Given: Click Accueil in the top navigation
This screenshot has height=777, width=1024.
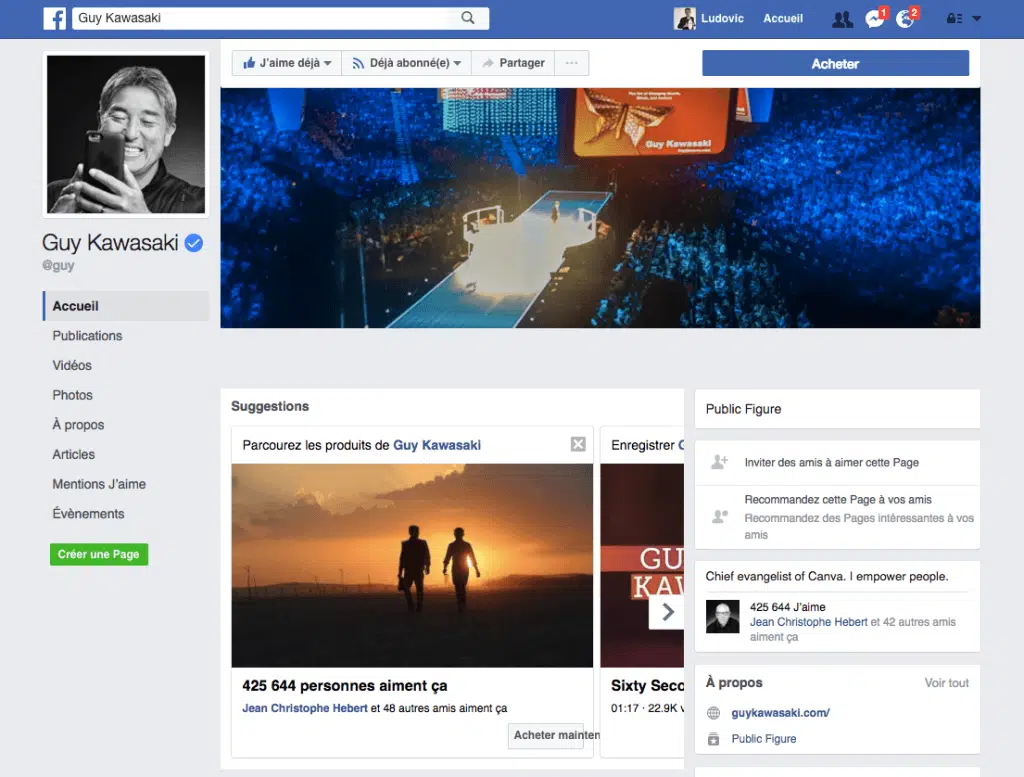Looking at the screenshot, I should (783, 18).
